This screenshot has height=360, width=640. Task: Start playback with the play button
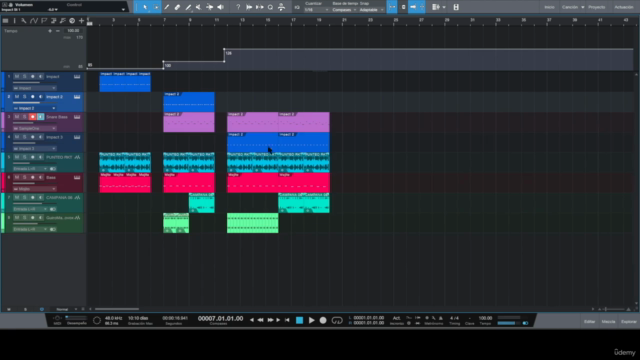311,320
